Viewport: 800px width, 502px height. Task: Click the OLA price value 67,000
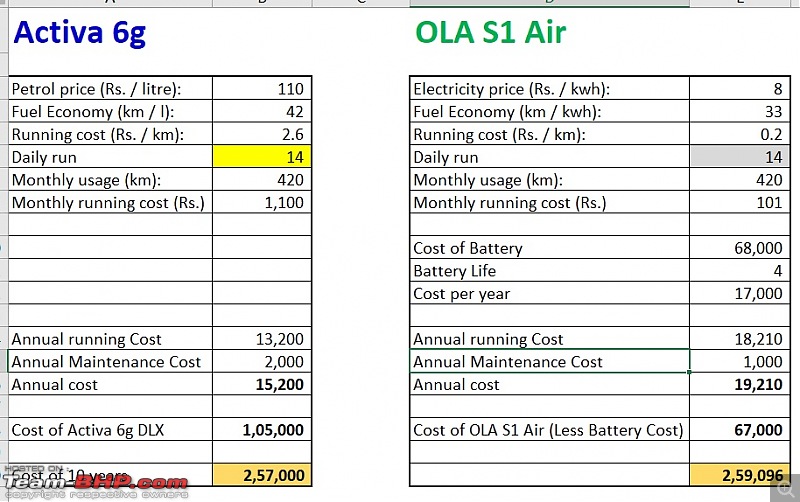739,430
